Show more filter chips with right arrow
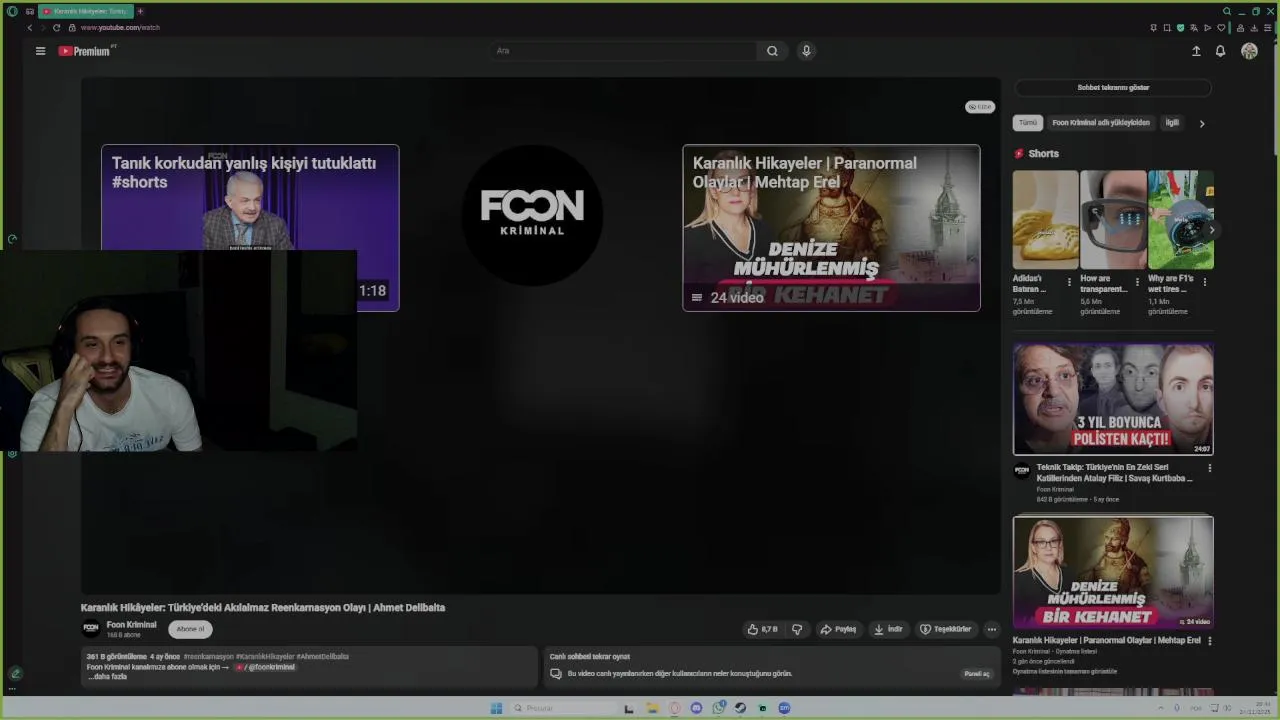This screenshot has width=1280, height=720. [1202, 123]
